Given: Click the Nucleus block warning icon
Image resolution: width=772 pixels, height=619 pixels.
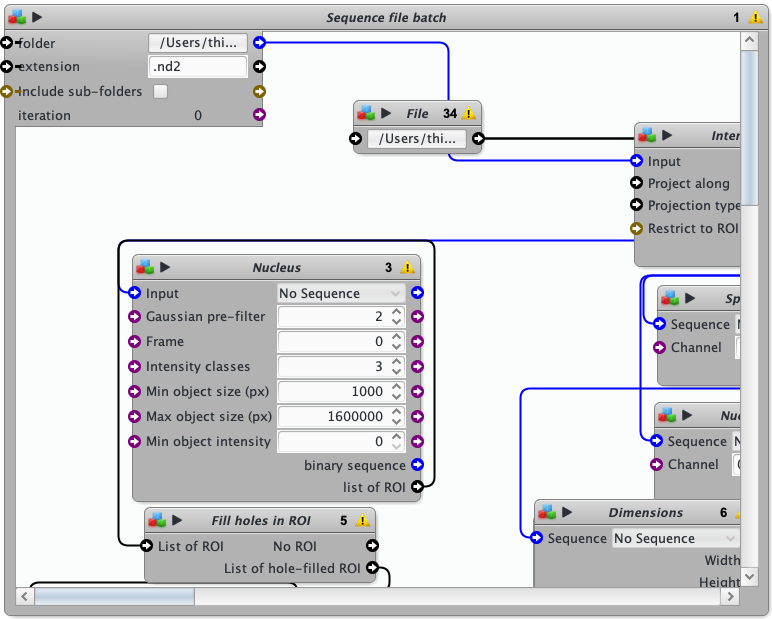Looking at the screenshot, I should [x=407, y=268].
